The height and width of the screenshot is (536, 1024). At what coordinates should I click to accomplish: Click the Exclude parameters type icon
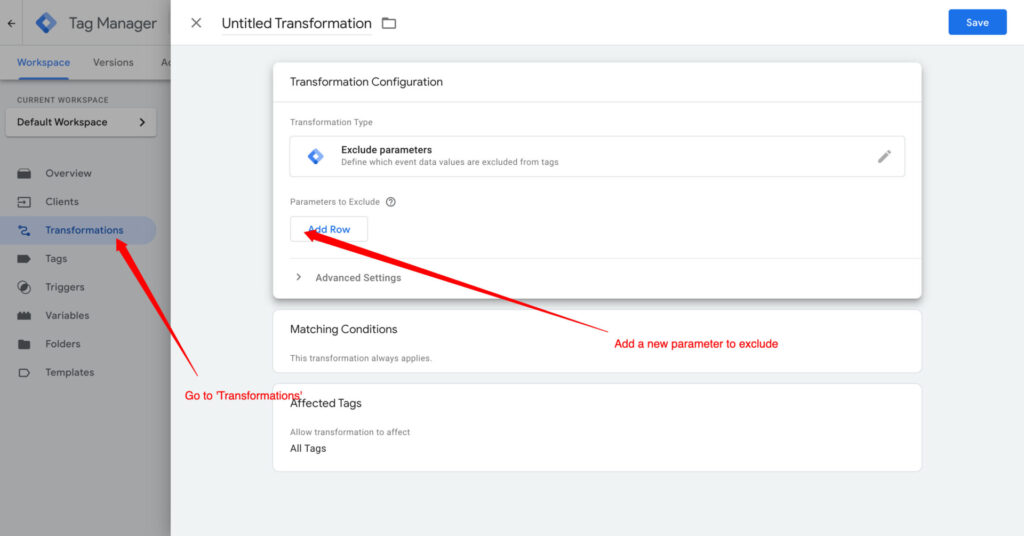315,156
